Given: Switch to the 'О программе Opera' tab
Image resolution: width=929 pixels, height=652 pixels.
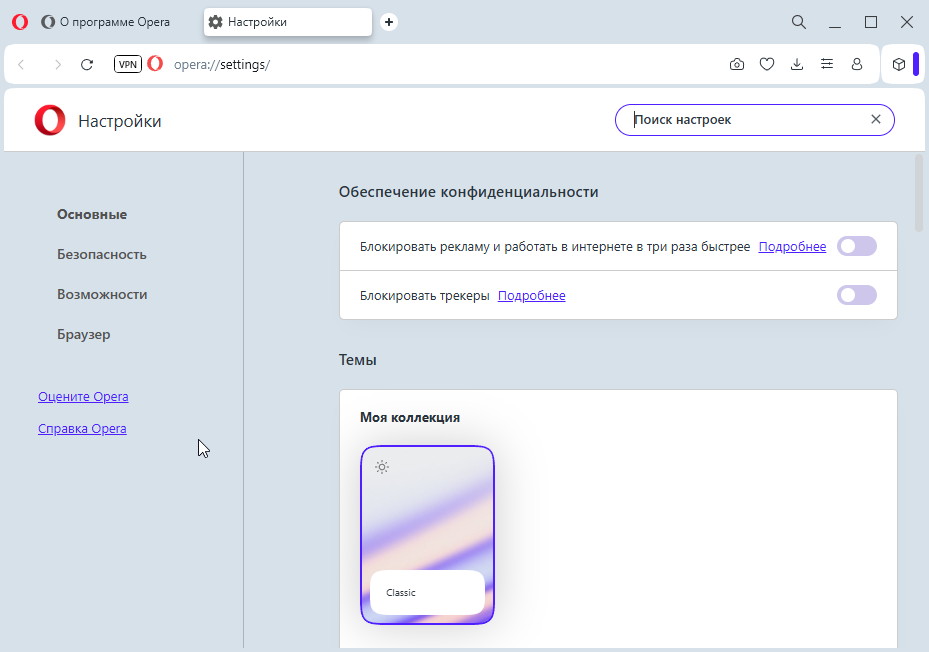Looking at the screenshot, I should click(105, 22).
